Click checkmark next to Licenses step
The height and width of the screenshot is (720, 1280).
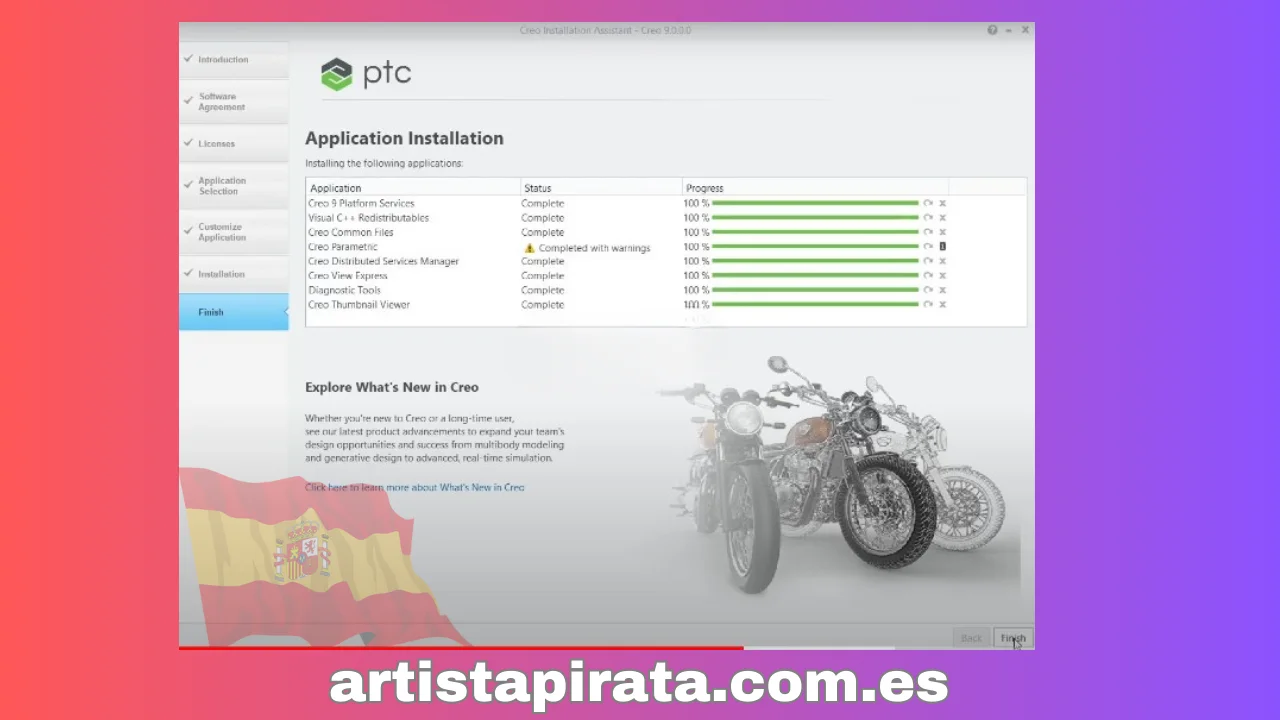click(188, 143)
